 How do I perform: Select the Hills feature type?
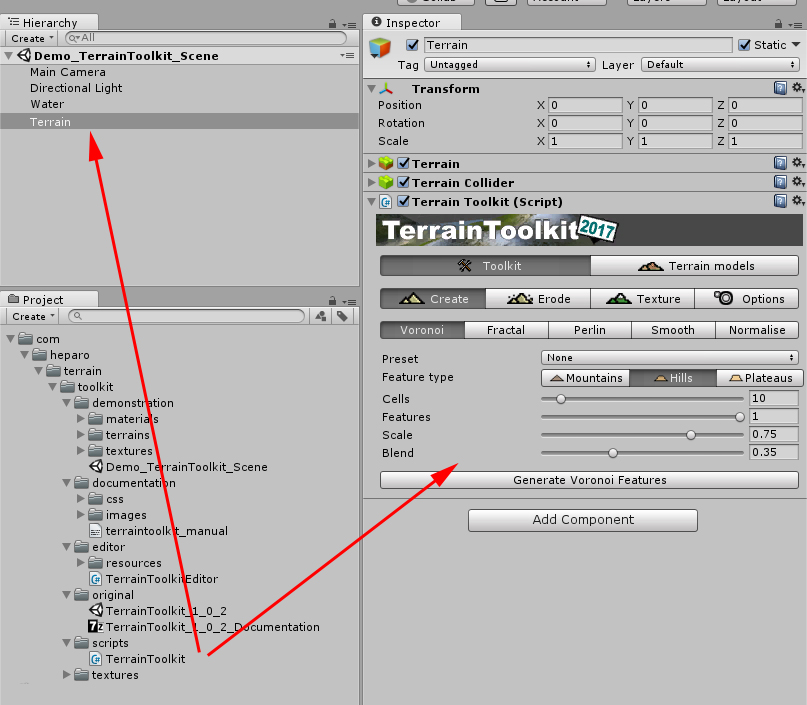click(673, 378)
